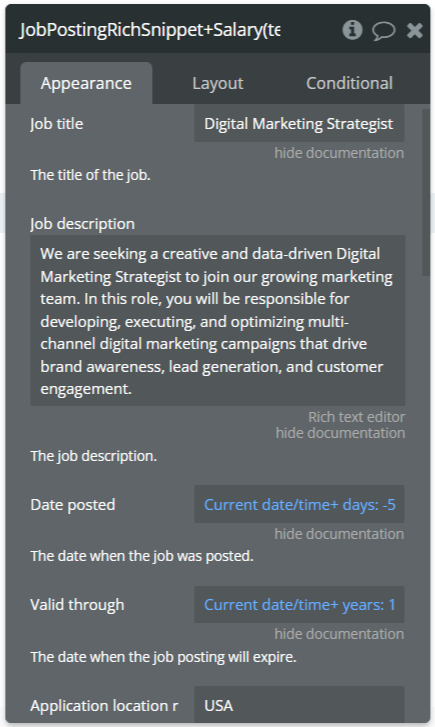Switch to the Appearance tab
This screenshot has width=435, height=727.
click(x=86, y=83)
